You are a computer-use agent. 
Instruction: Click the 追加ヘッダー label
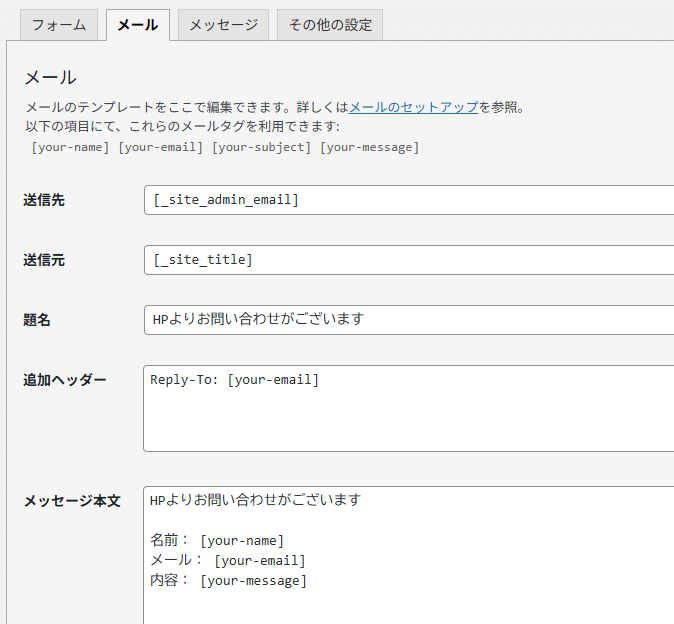click(65, 380)
